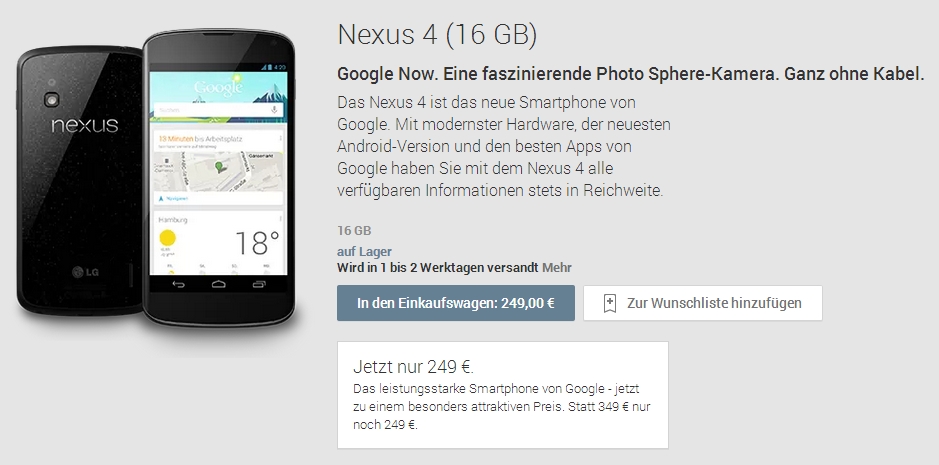Click the nexus logo on the phone's back
The width and height of the screenshot is (939, 465).
[84, 125]
